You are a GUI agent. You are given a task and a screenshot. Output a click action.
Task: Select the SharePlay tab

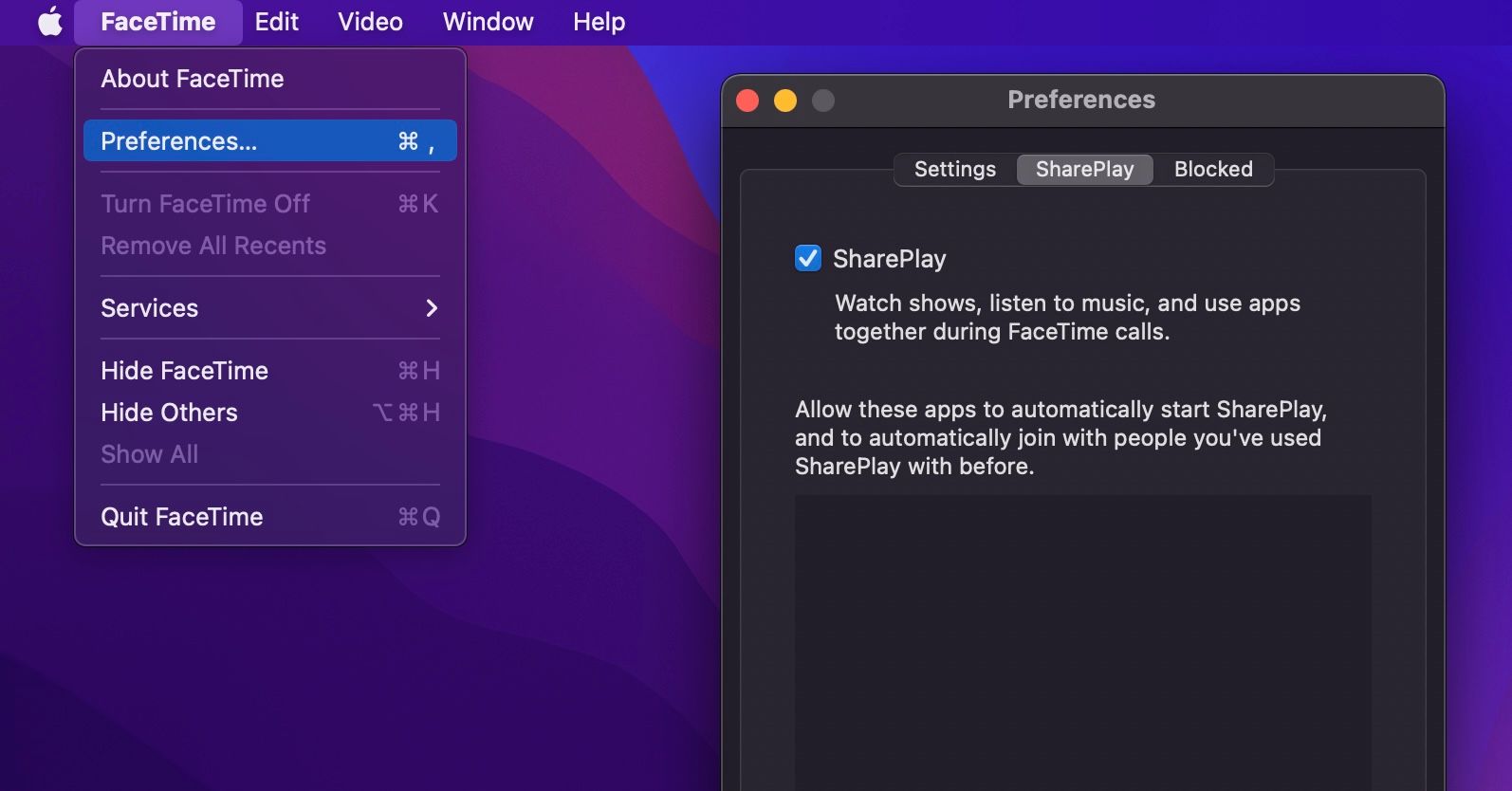pos(1084,170)
